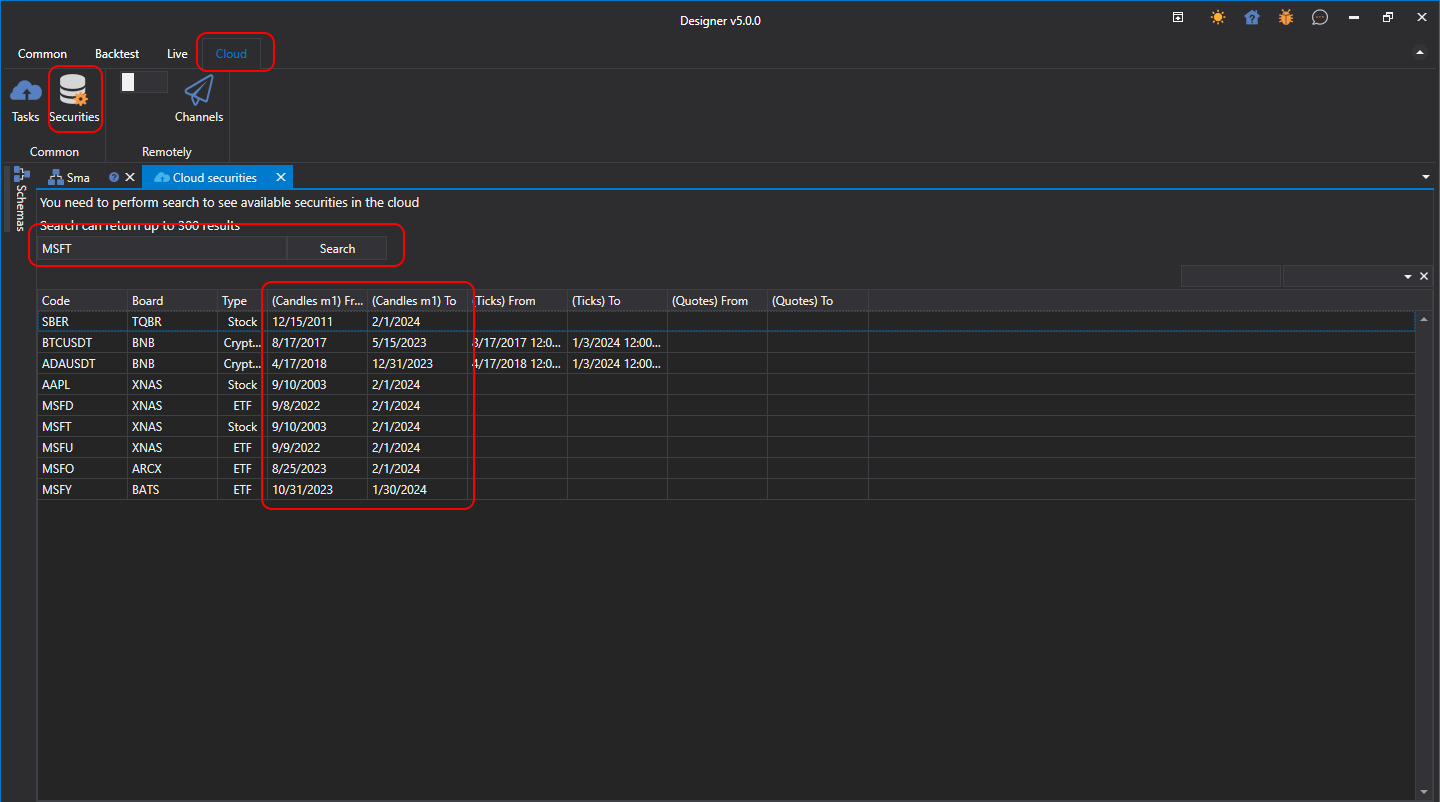
Task: Select the BTCUSDT row
Action: coord(726,342)
